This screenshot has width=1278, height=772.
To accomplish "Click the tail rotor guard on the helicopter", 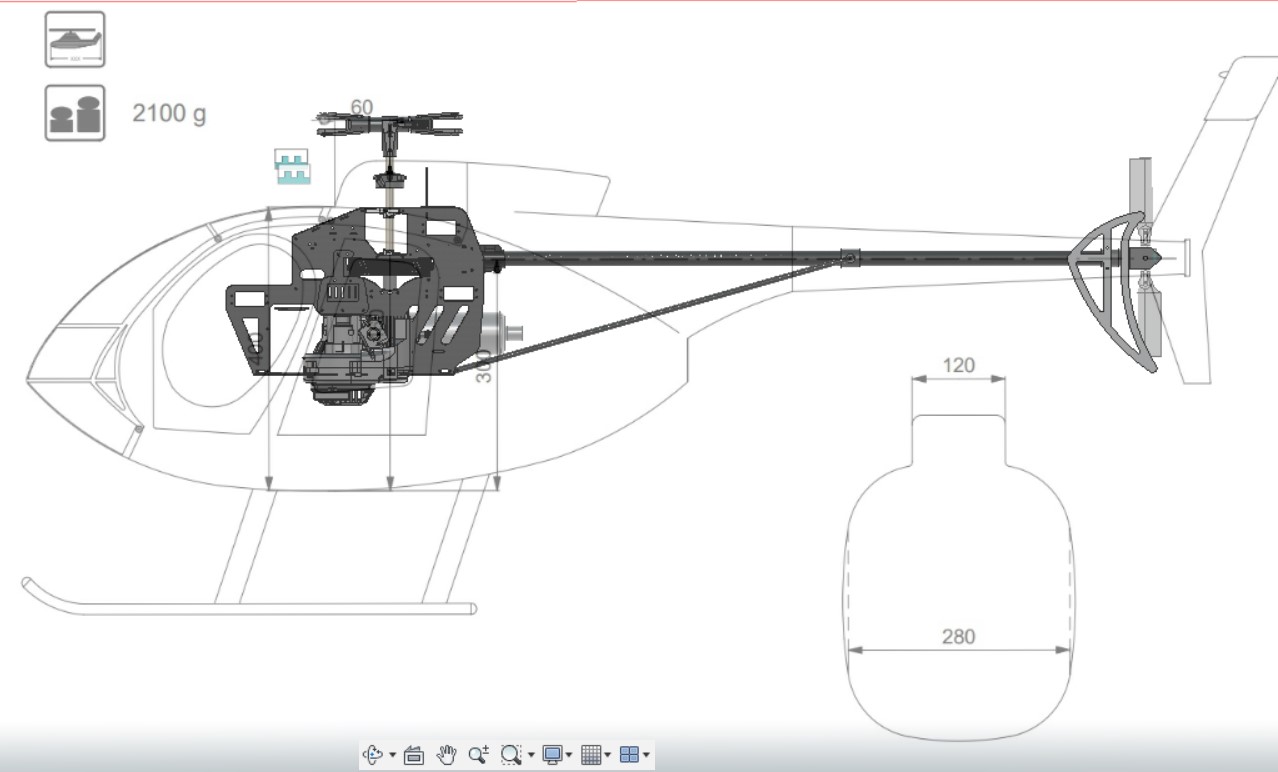I will point(1115,292).
